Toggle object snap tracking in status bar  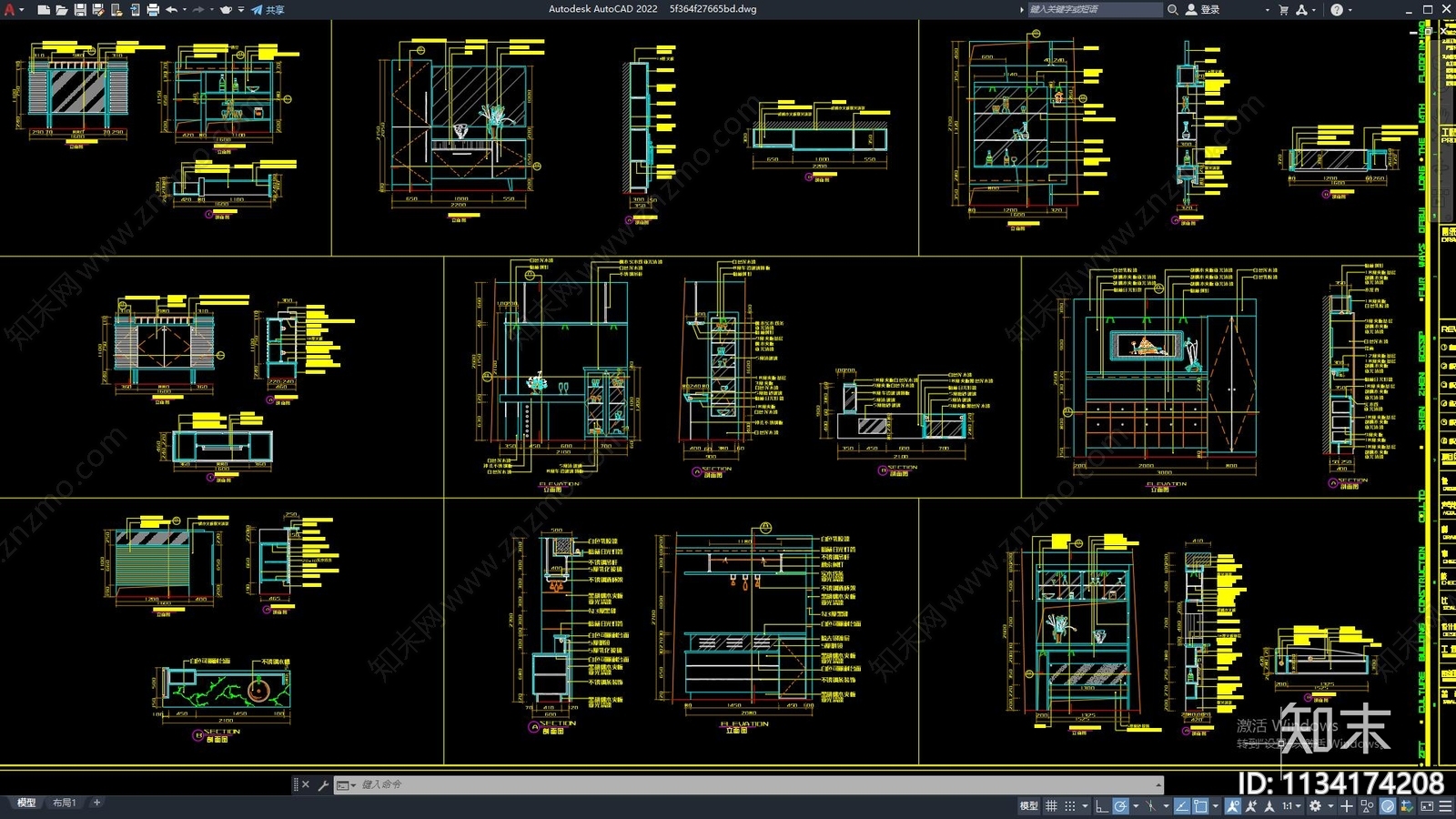[1182, 806]
